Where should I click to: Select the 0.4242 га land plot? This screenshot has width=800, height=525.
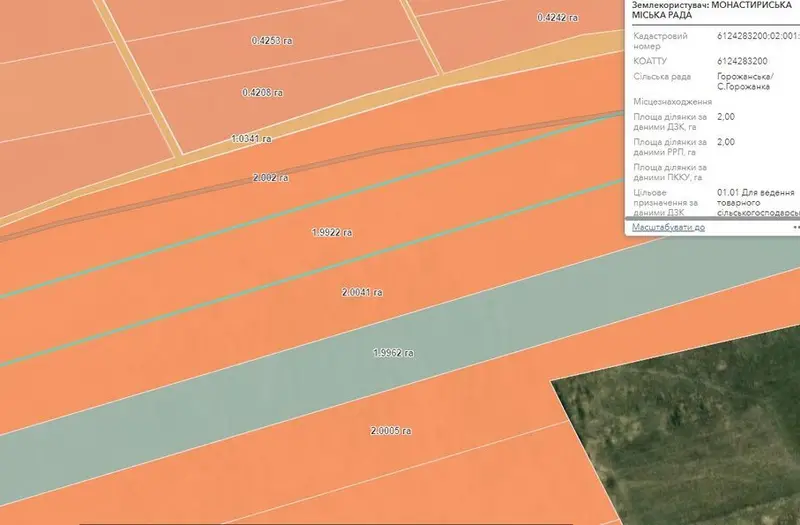pos(557,18)
